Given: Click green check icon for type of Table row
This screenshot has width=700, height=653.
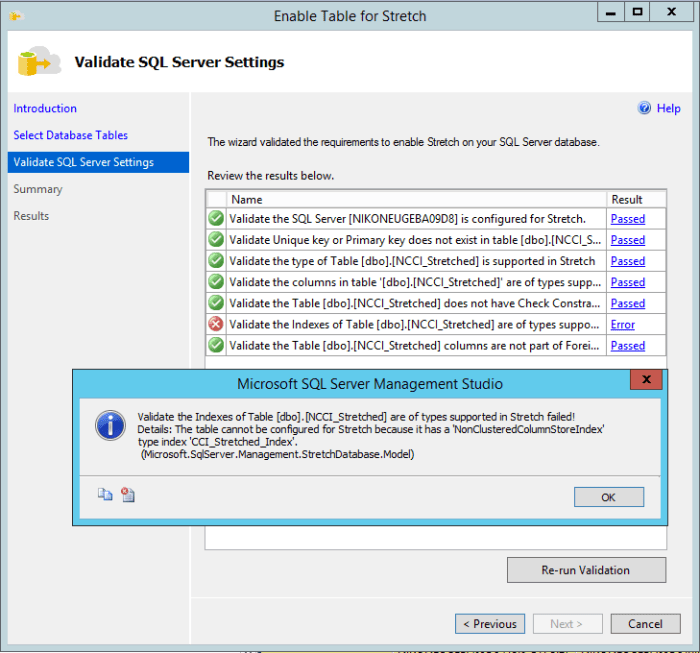Looking at the screenshot, I should (x=216, y=261).
